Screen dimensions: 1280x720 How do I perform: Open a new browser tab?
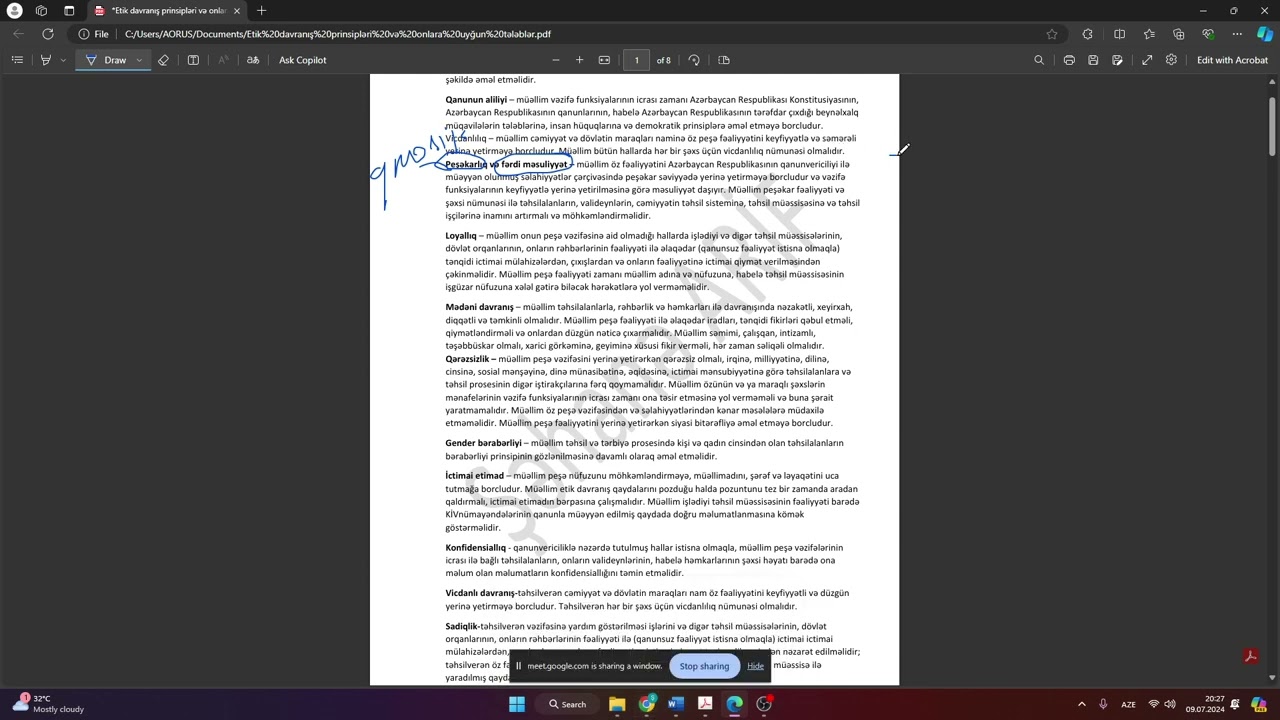click(x=261, y=11)
